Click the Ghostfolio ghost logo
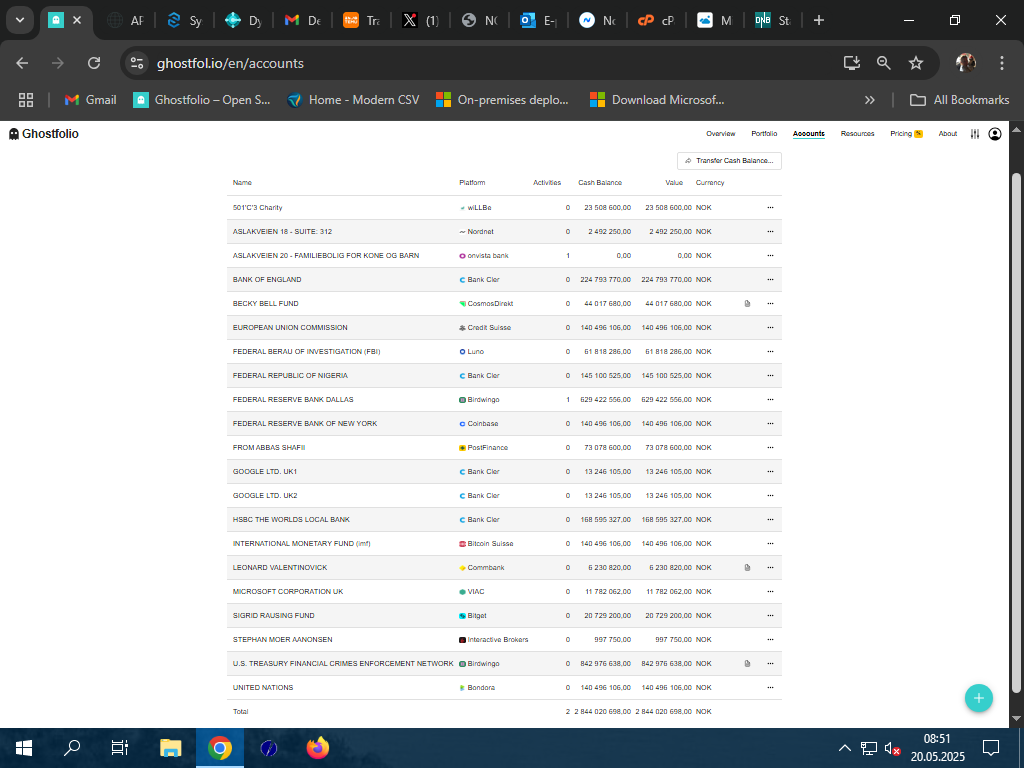Viewport: 1024px width, 768px height. tap(14, 134)
